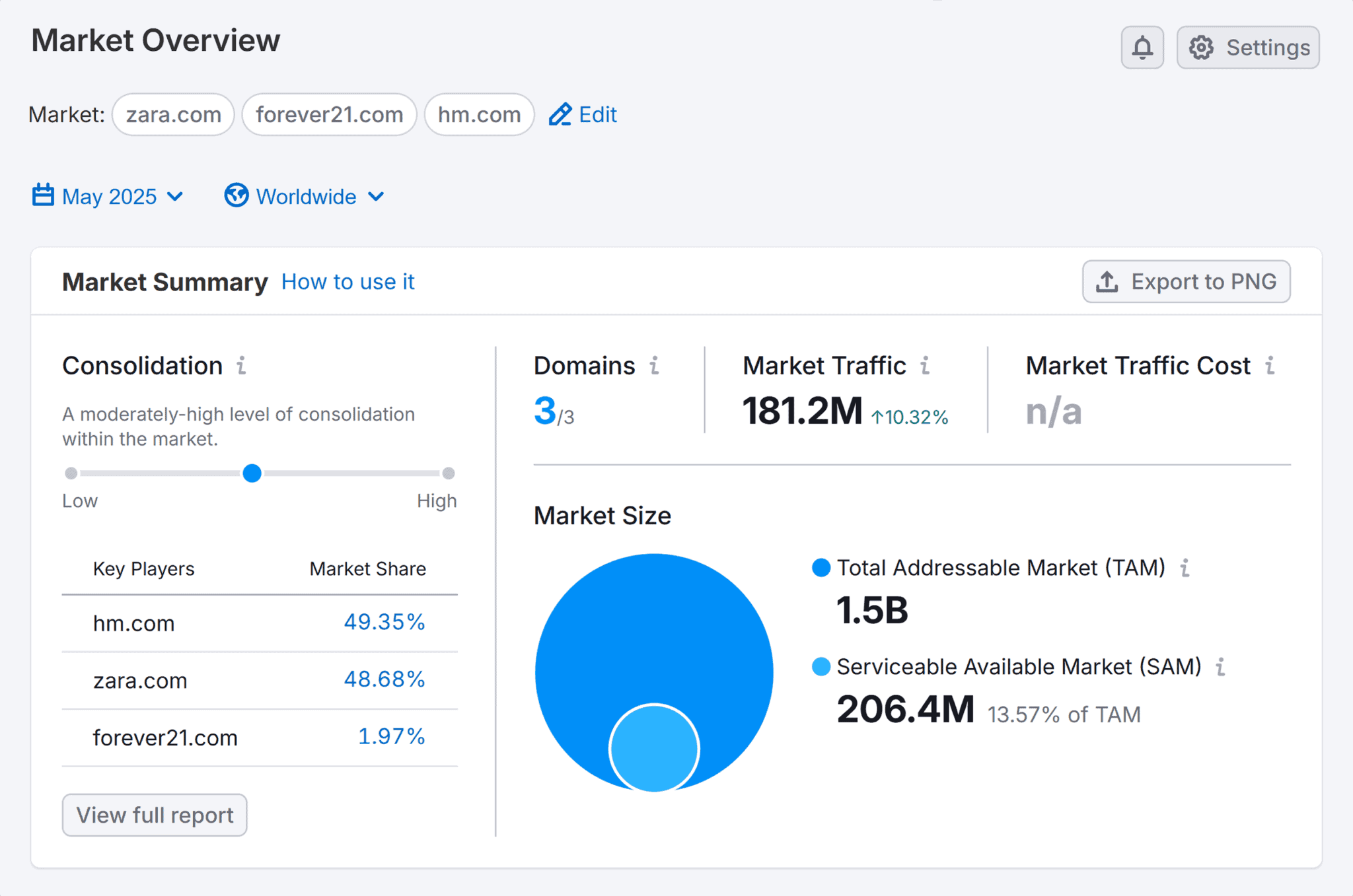Click the Domains info icon

click(653, 365)
